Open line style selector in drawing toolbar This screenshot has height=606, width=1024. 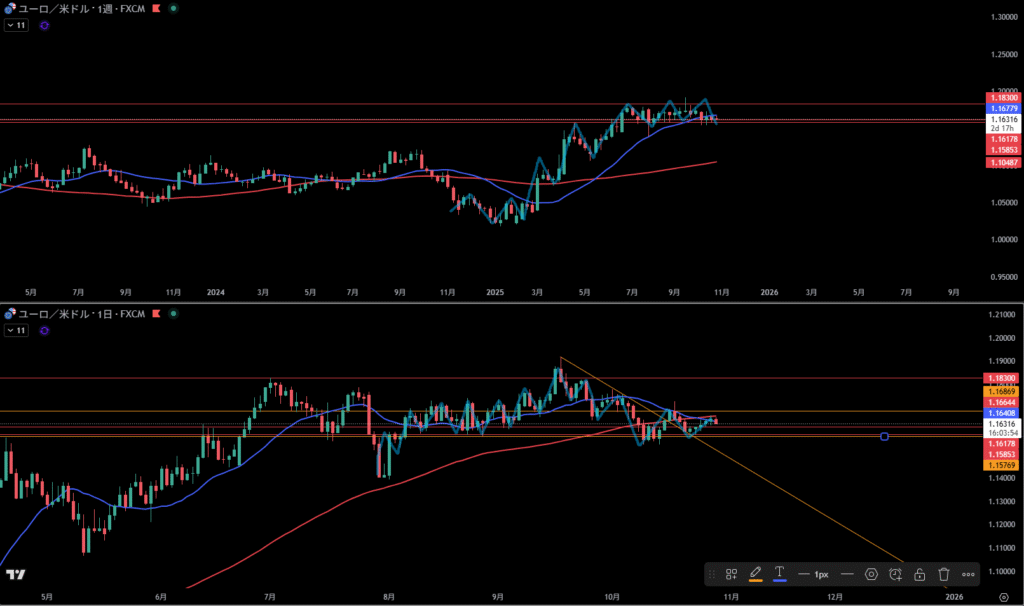click(x=846, y=574)
